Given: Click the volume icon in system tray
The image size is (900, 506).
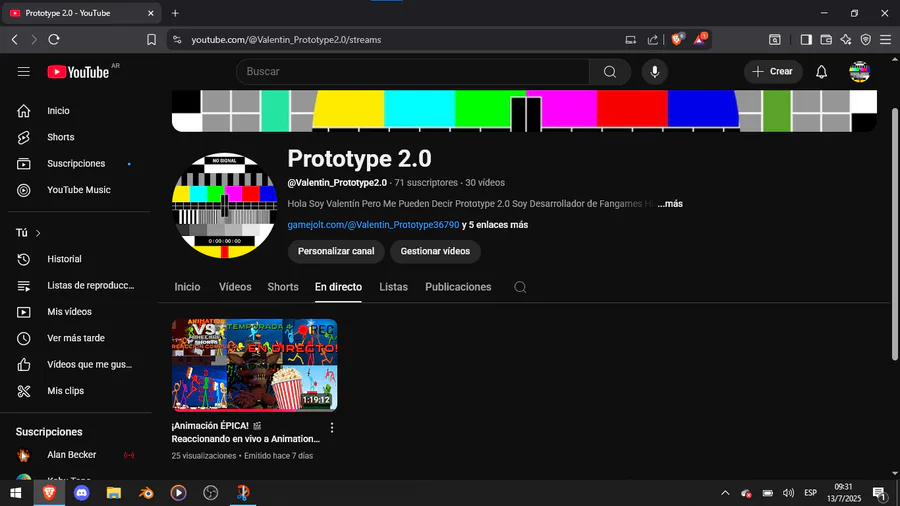Looking at the screenshot, I should [789, 493].
